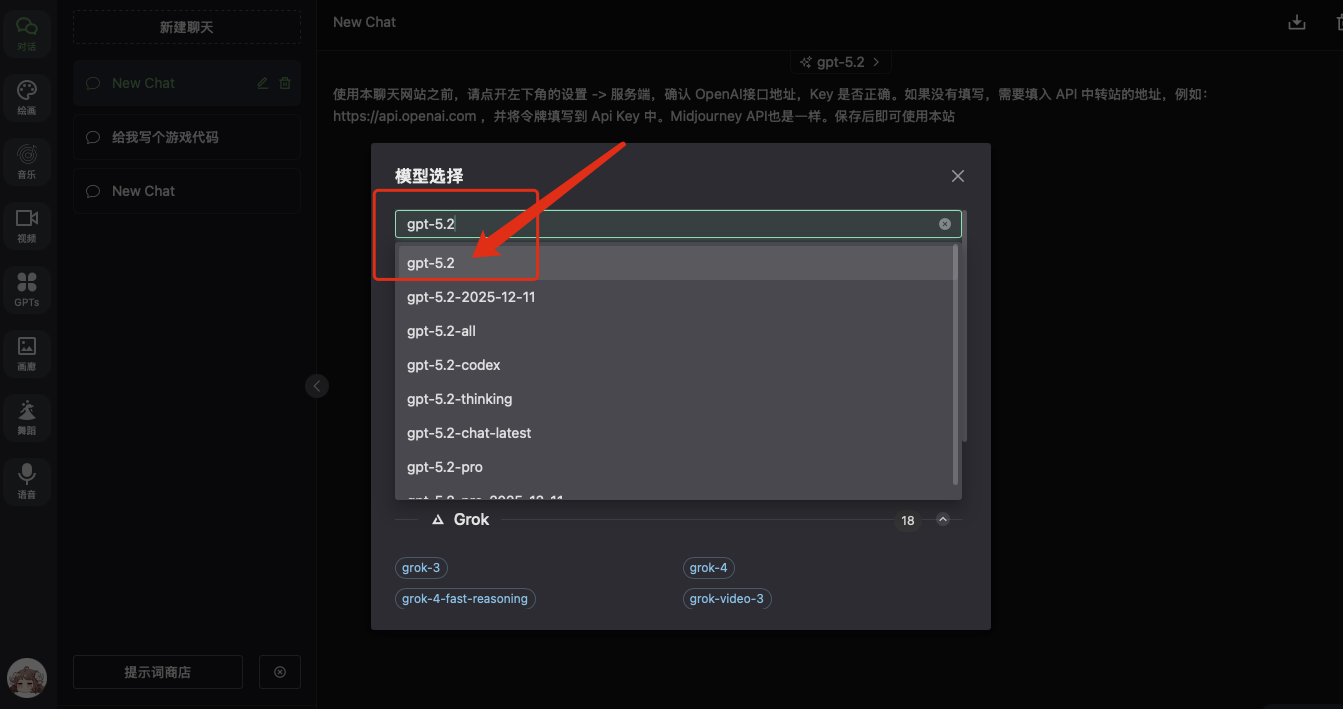Open the 提示词商店 prompt store
Viewport: 1343px width, 709px height.
(158, 672)
